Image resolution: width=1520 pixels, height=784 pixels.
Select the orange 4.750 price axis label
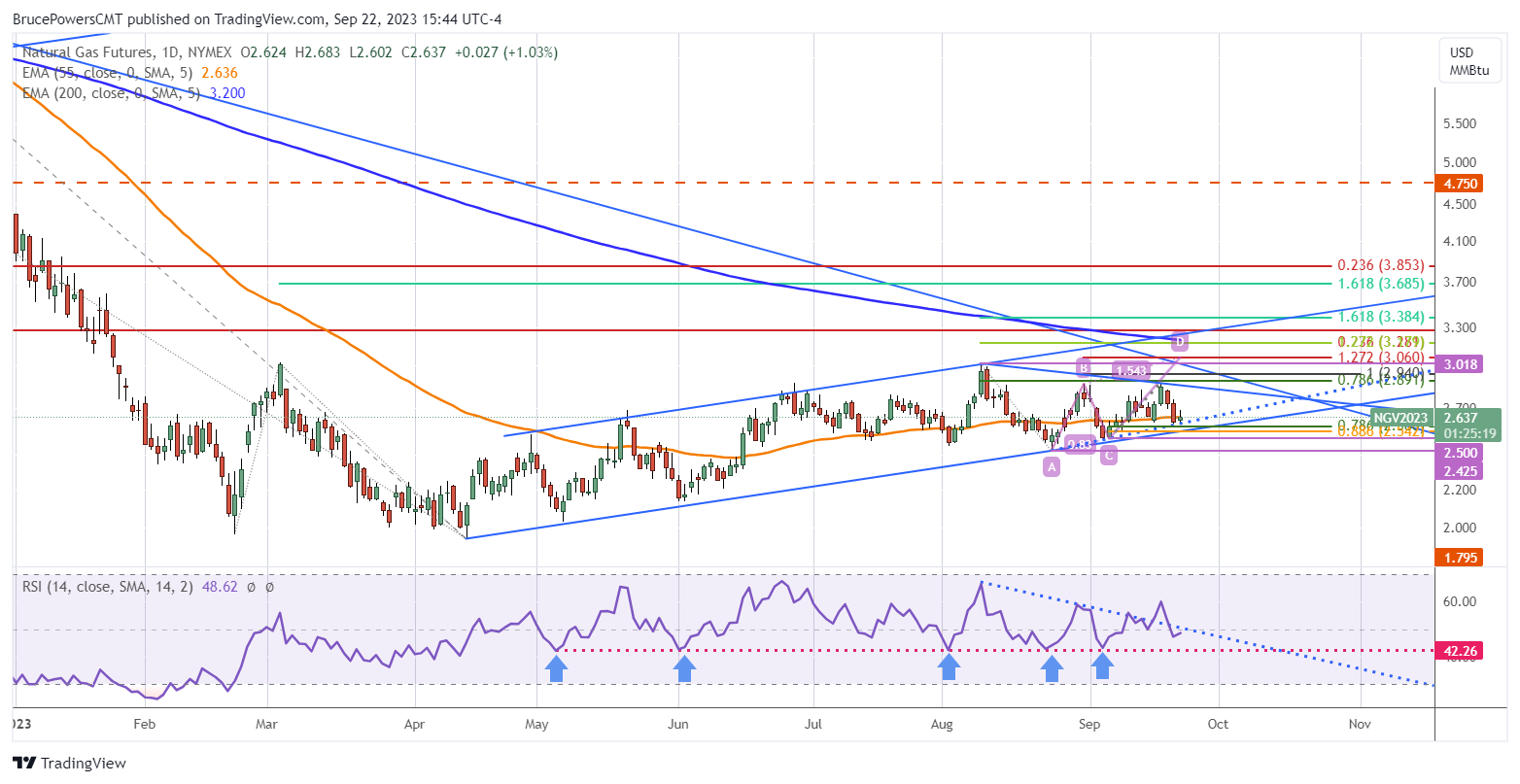point(1462,183)
